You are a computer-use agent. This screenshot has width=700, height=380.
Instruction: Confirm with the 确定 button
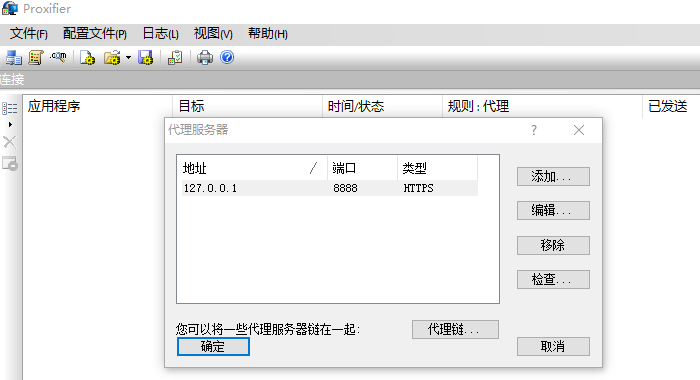pos(213,347)
